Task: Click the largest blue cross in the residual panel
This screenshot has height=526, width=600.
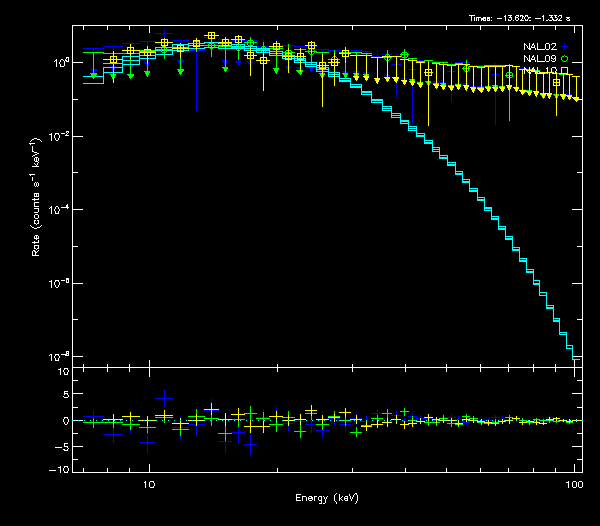Action: point(164,398)
